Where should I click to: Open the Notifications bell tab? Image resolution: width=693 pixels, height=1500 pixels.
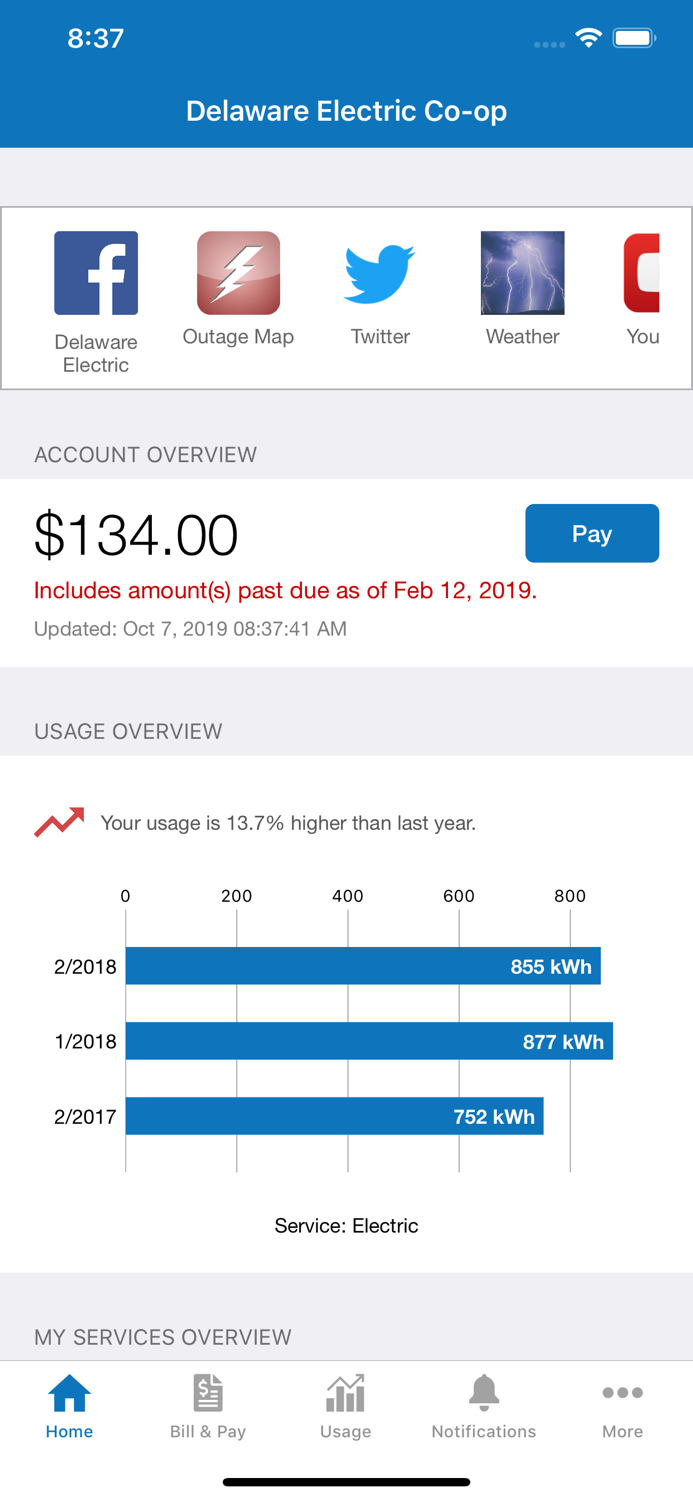pos(484,1406)
